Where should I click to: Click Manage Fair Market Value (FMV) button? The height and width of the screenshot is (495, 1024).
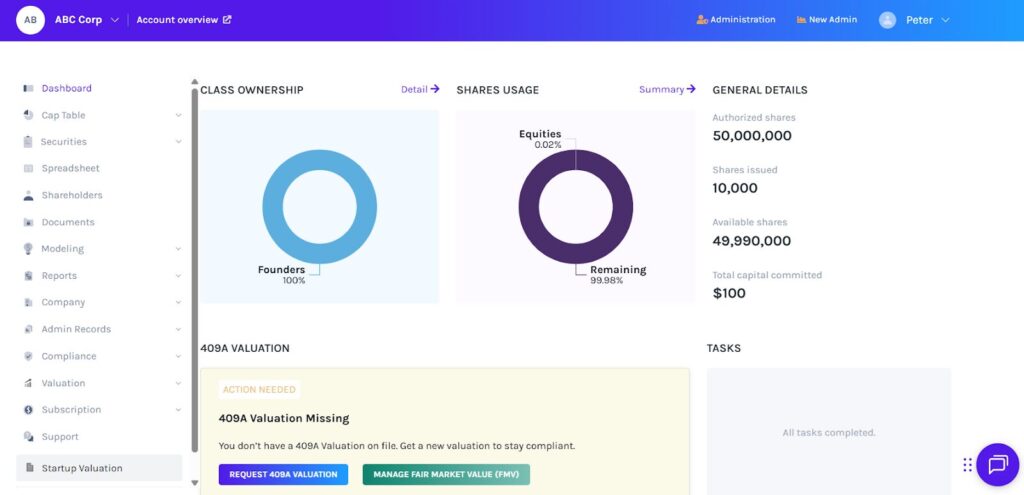pos(445,474)
